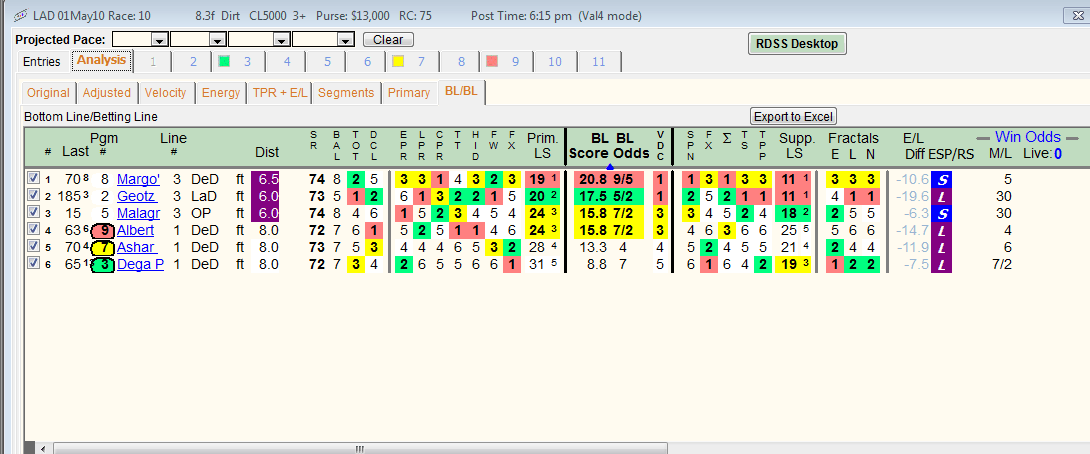
Task: Click the green BL Score 17.5 cell
Action: [592, 197]
